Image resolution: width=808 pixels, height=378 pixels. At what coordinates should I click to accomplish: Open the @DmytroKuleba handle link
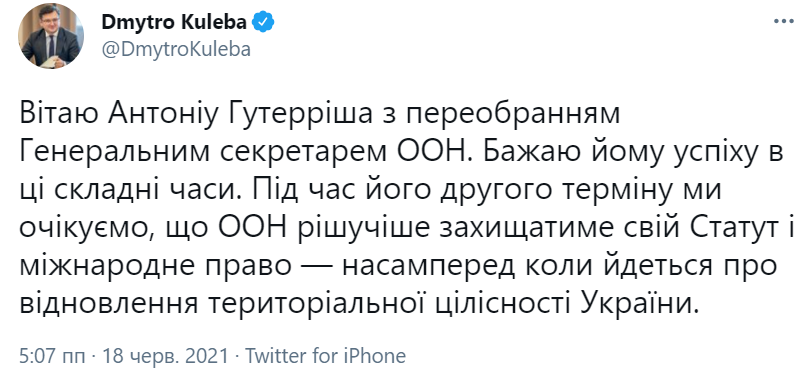pos(176,49)
